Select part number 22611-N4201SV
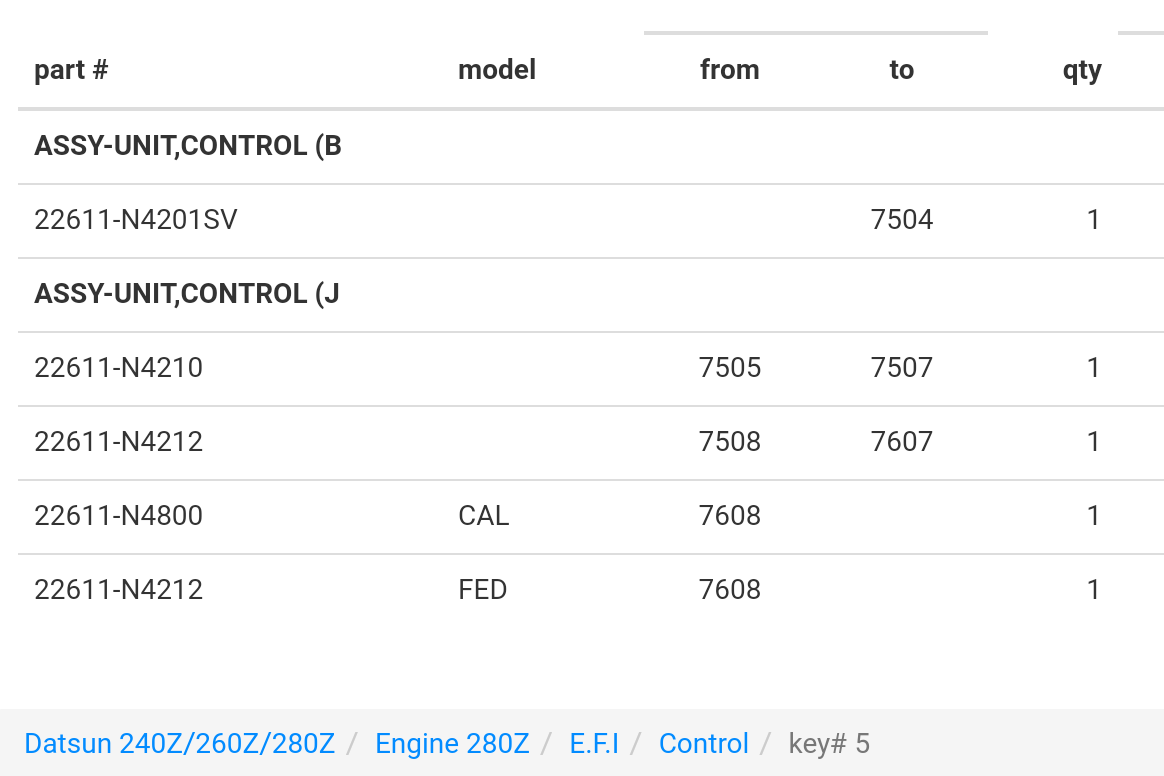Screen dimensions: 1164x776 click(x=136, y=220)
